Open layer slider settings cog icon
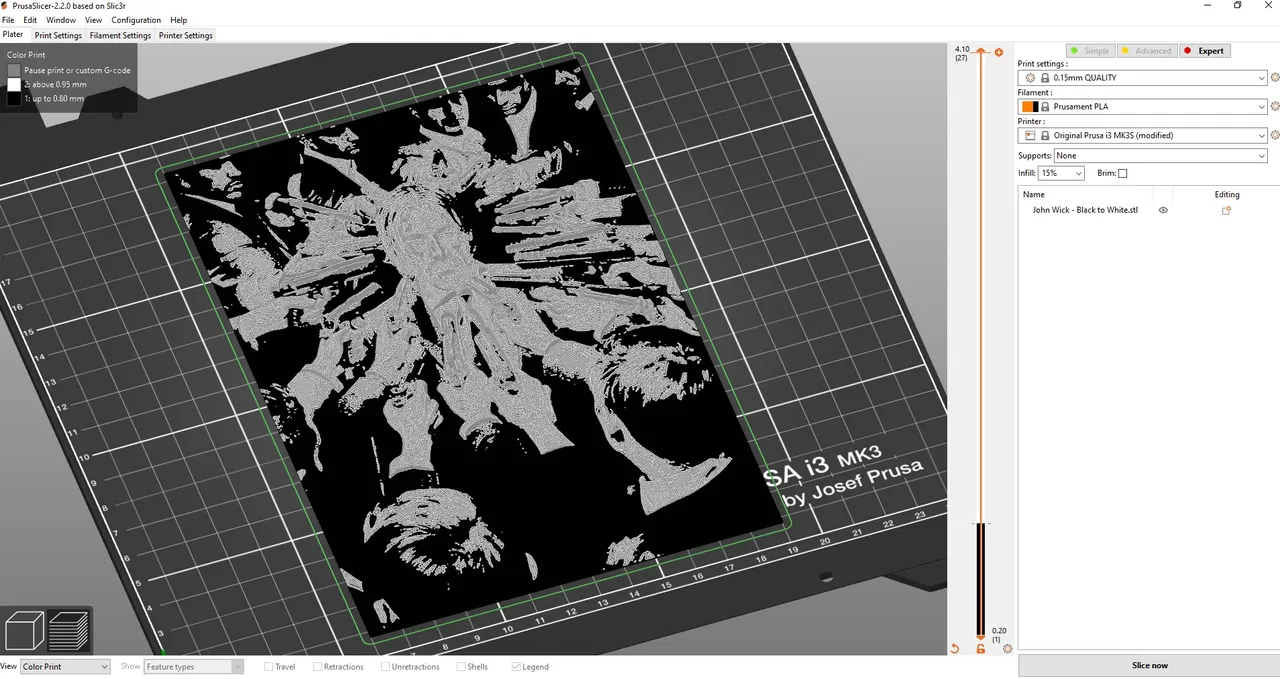Image resolution: width=1280 pixels, height=679 pixels. coord(1007,649)
